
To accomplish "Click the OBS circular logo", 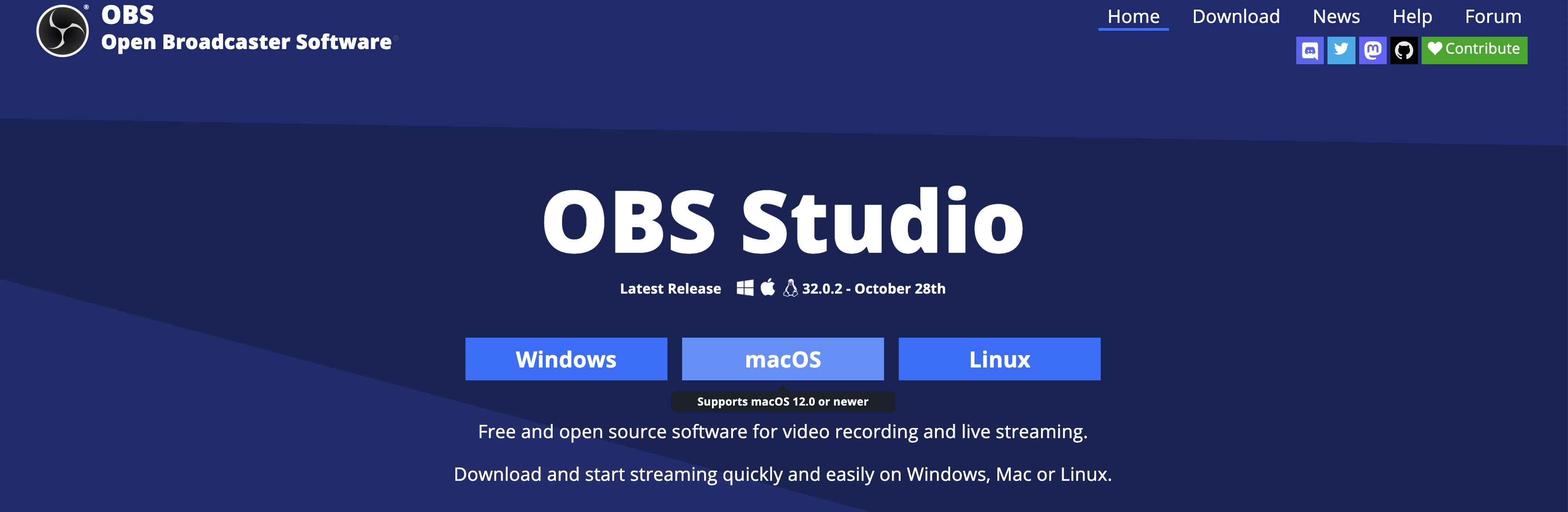I will click(62, 30).
